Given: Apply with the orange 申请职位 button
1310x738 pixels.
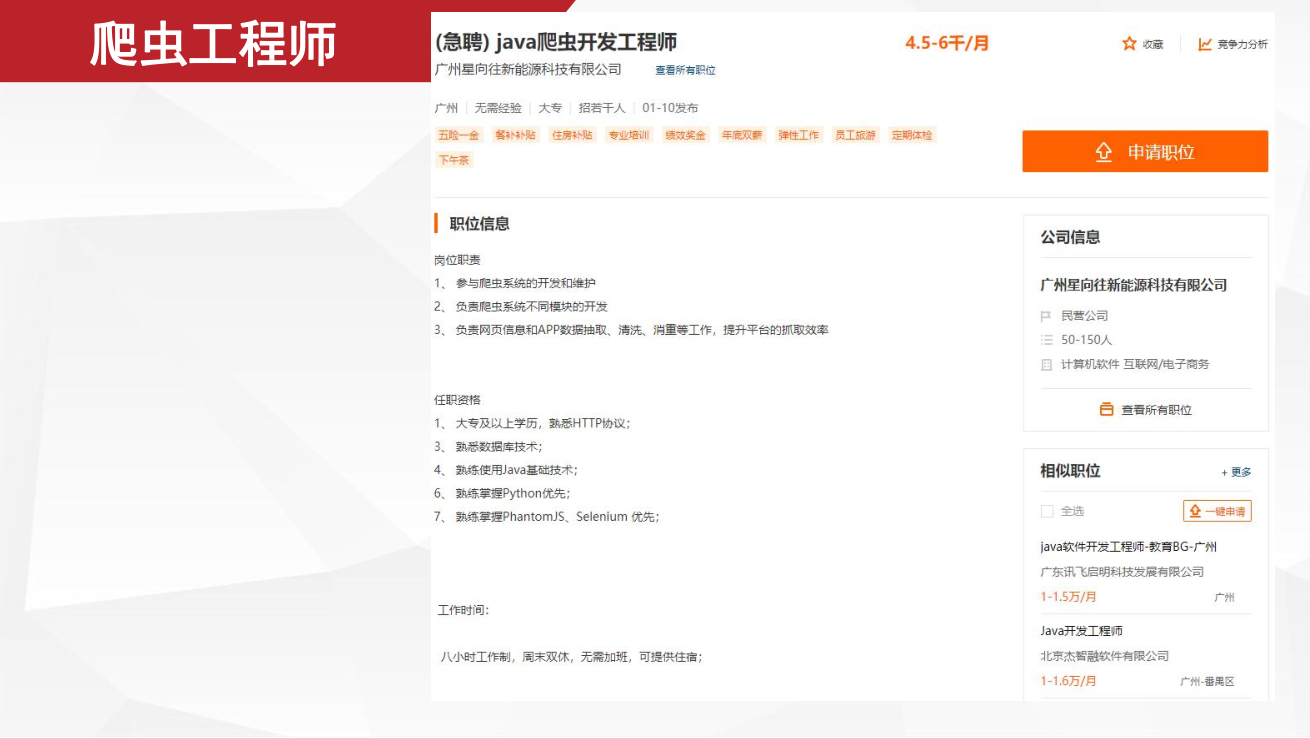Looking at the screenshot, I should 1145,151.
